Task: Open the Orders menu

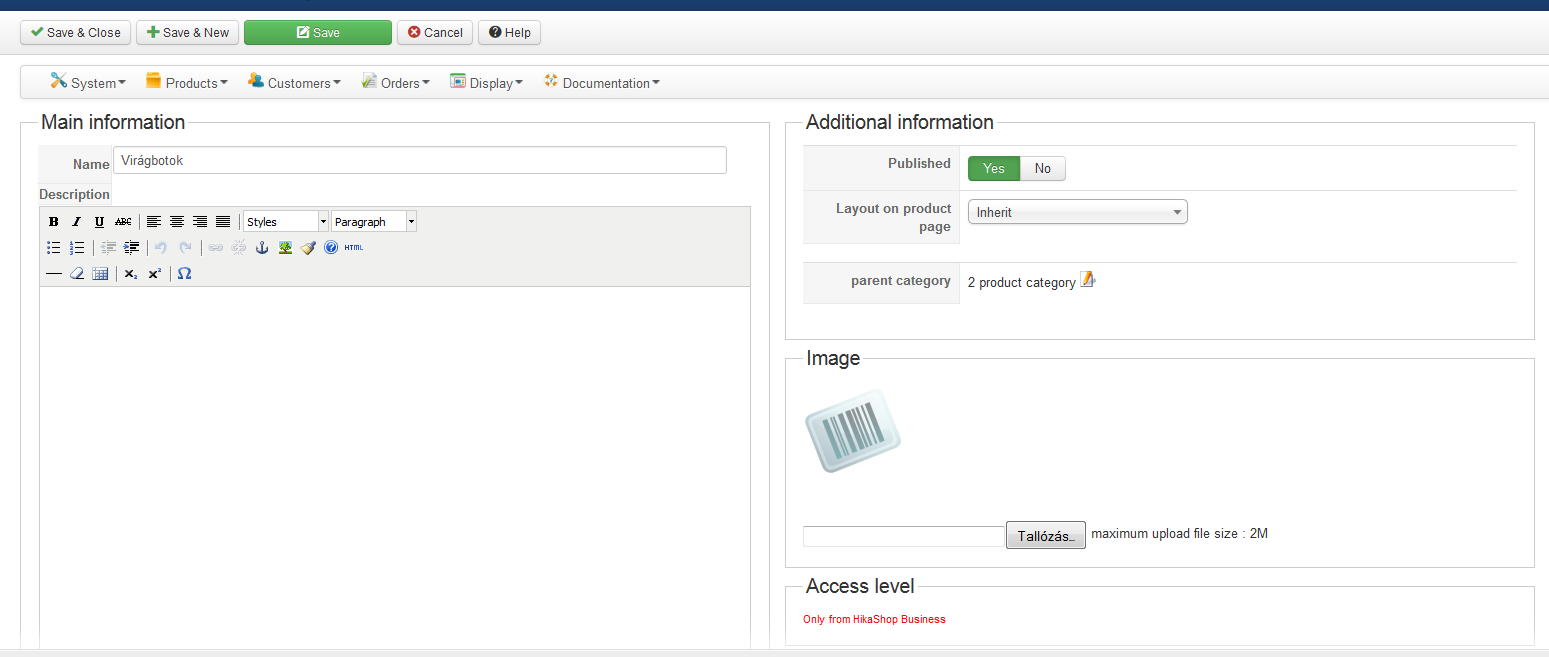Action: click(396, 83)
